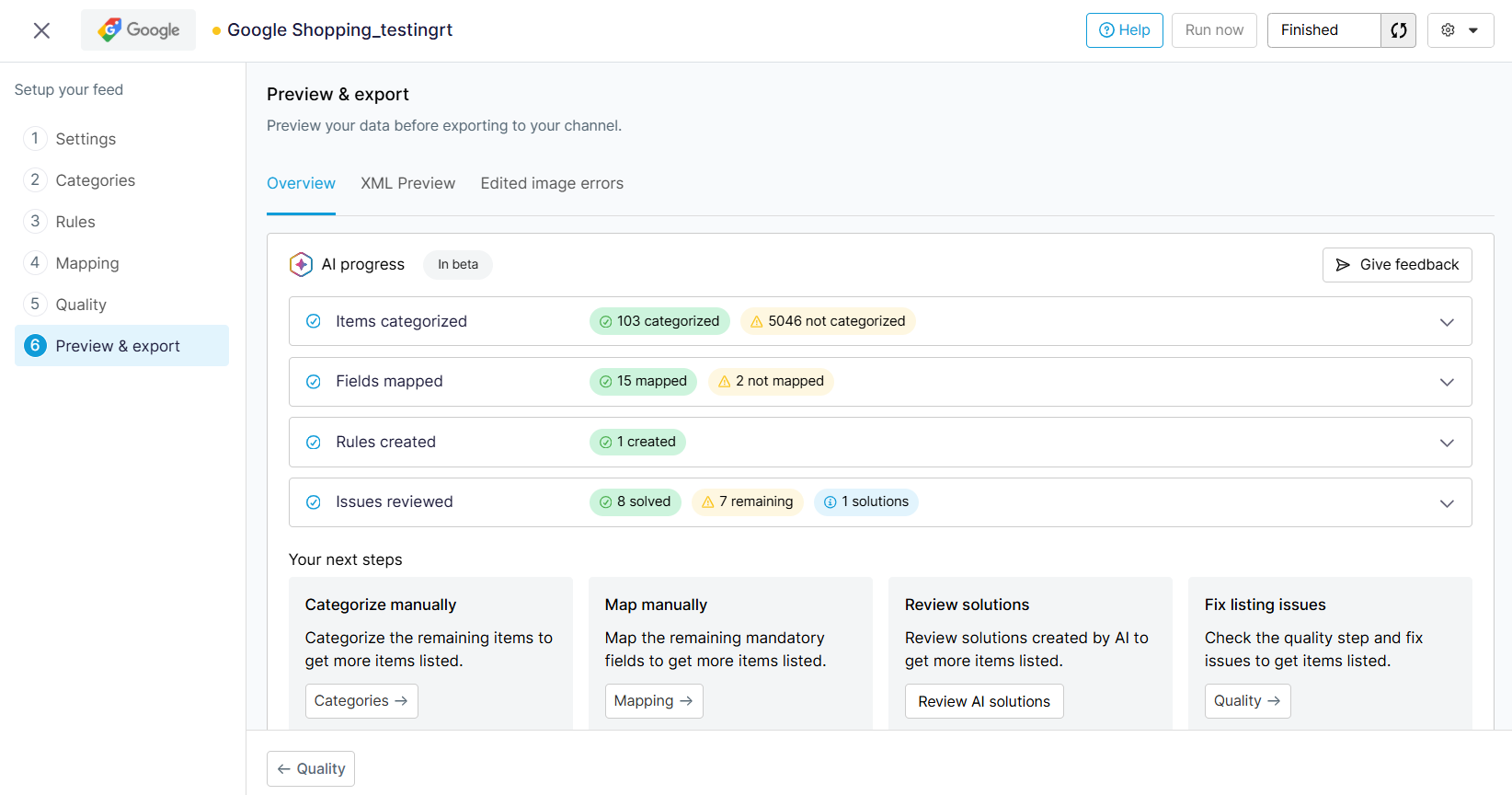The width and height of the screenshot is (1512, 795).
Task: Go to step 2 Categories
Action: [x=121, y=180]
